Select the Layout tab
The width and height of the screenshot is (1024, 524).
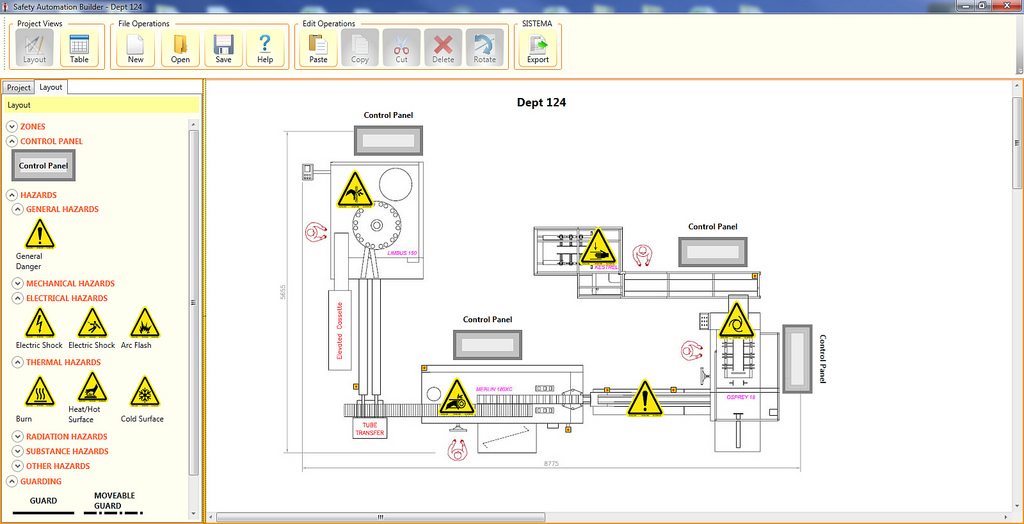coord(51,87)
